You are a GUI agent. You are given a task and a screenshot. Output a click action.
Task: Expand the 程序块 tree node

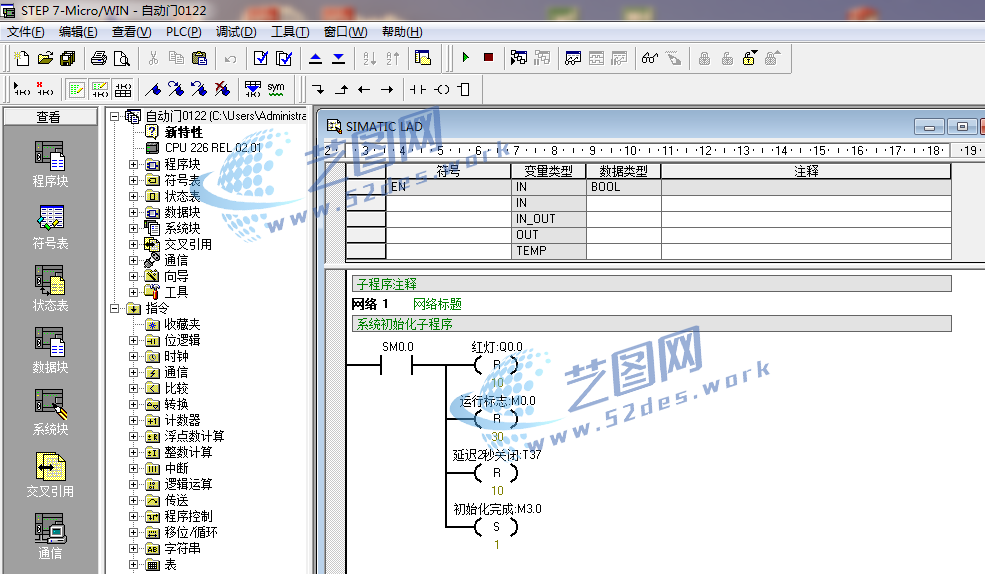click(133, 165)
